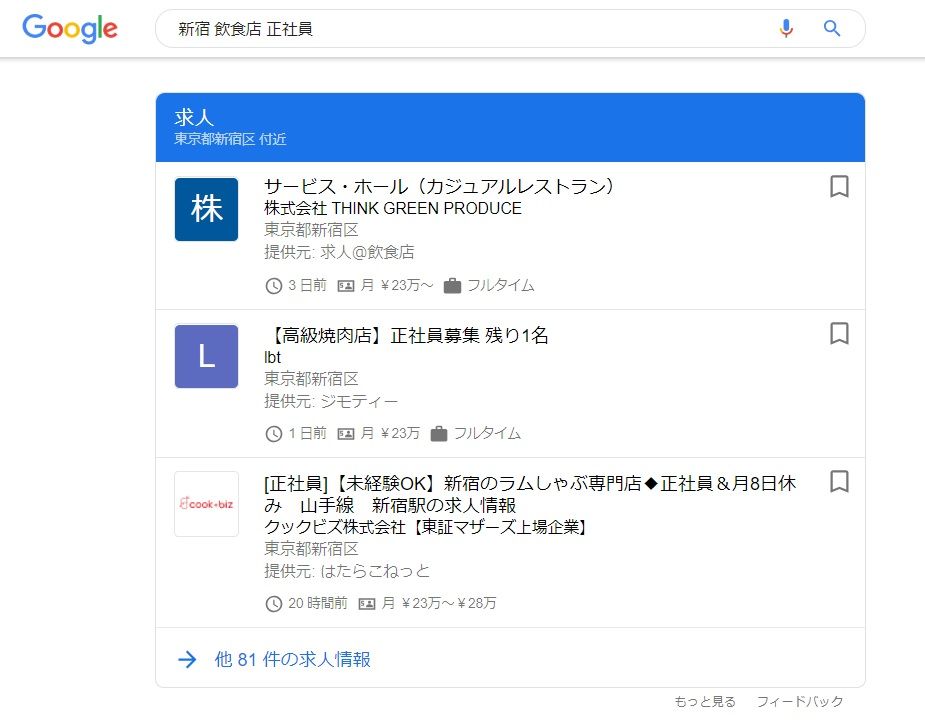The image size is (925, 722).
Task: Click the blue 株 company logo
Action: click(206, 209)
